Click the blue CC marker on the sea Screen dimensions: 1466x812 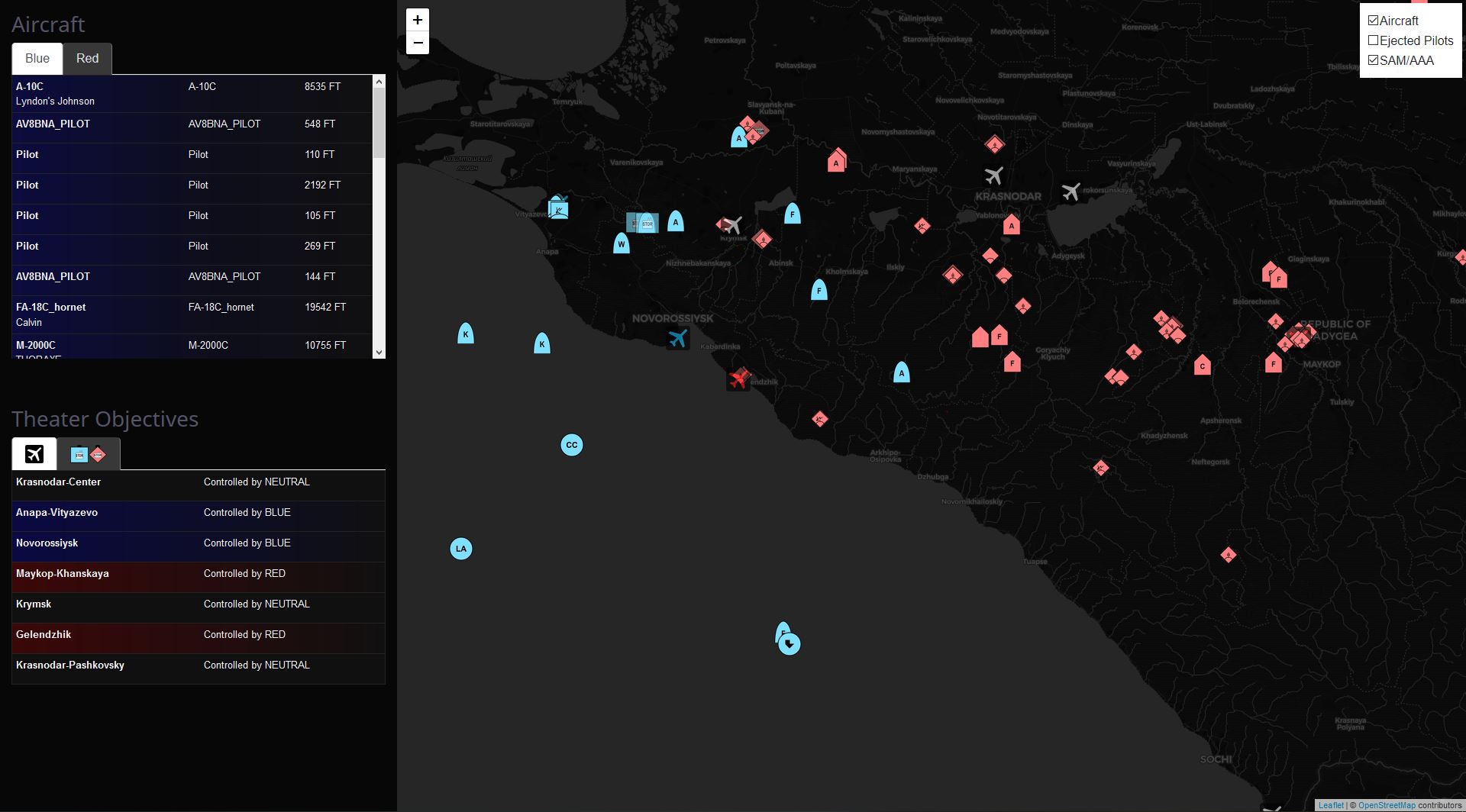(x=571, y=445)
